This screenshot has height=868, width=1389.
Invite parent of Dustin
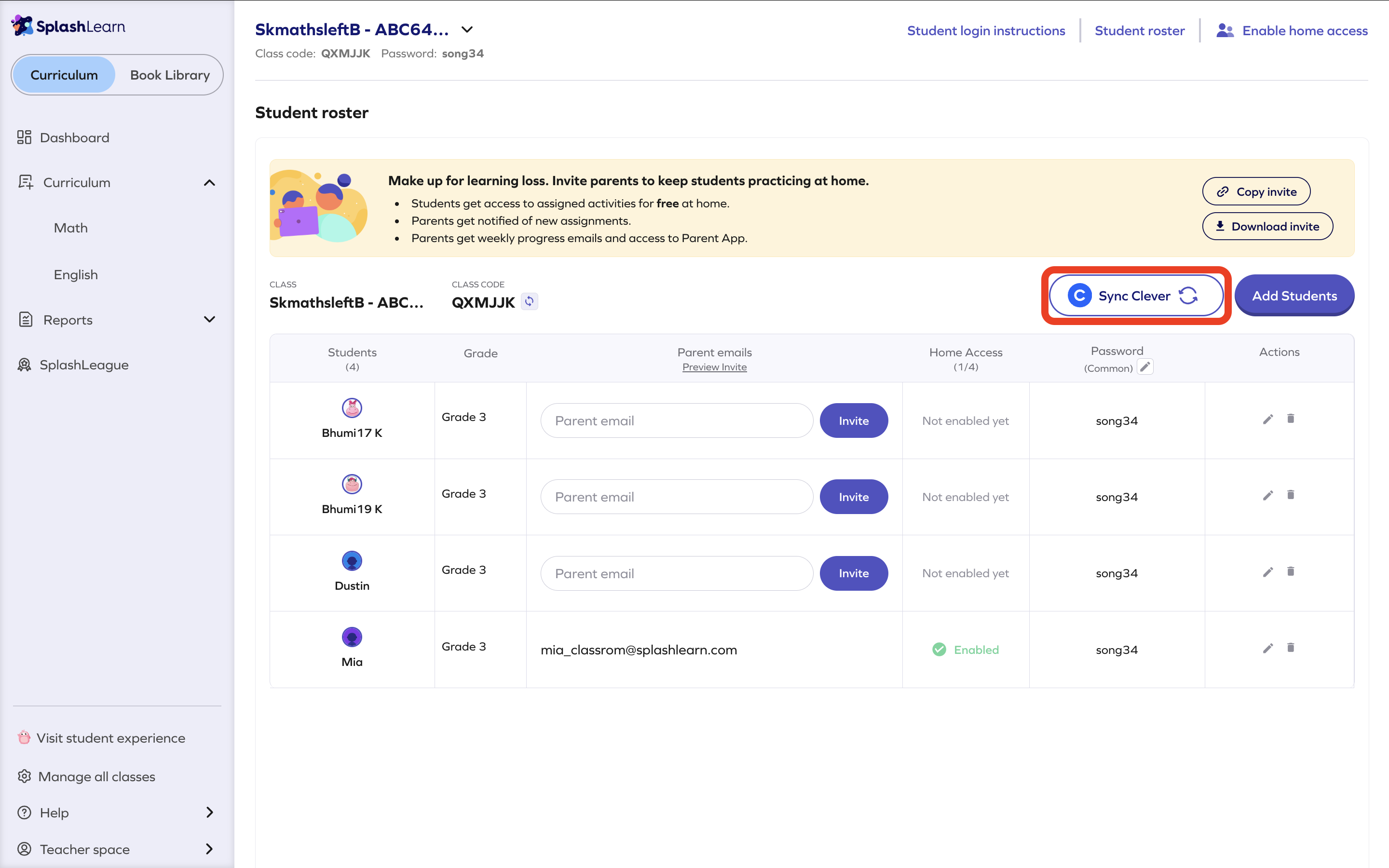[854, 573]
